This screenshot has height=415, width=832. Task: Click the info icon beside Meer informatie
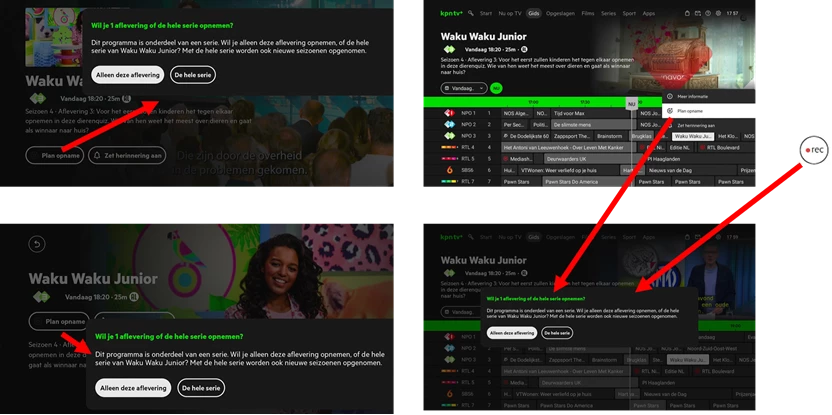670,97
